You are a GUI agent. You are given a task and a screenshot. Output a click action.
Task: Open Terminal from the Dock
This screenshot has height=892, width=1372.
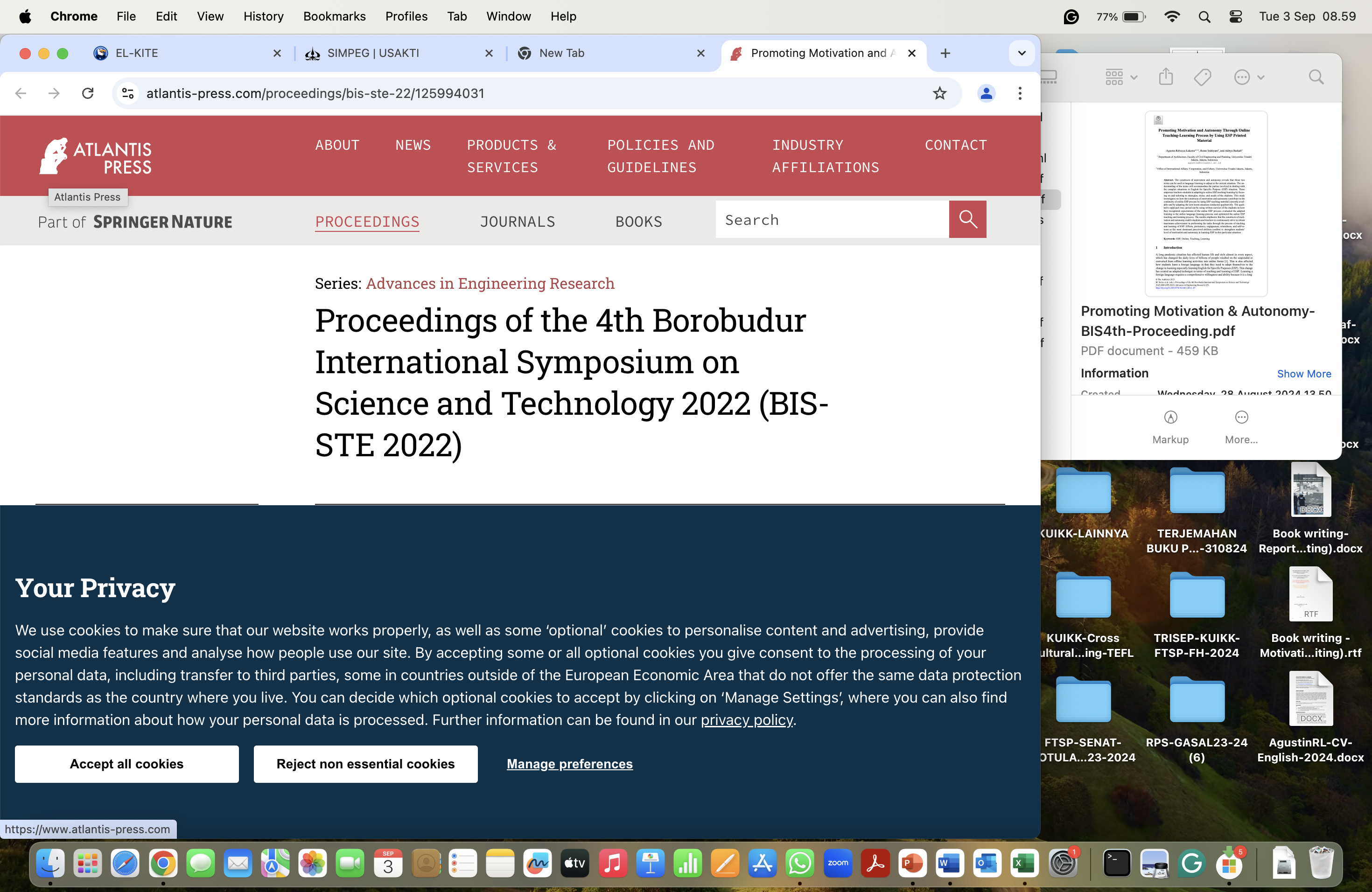tap(1116, 863)
